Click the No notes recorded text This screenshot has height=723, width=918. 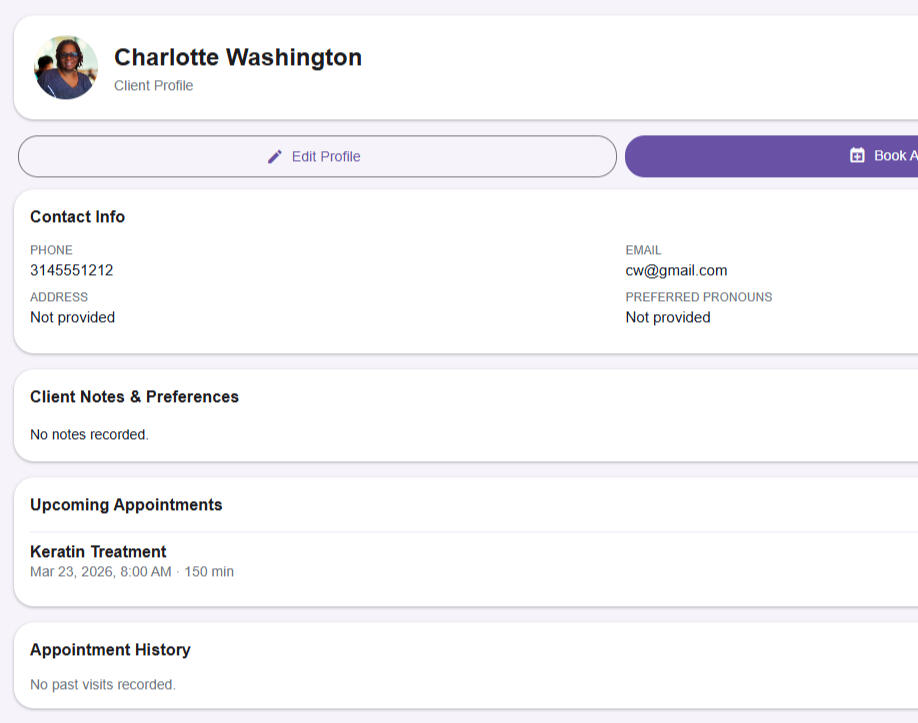point(90,434)
